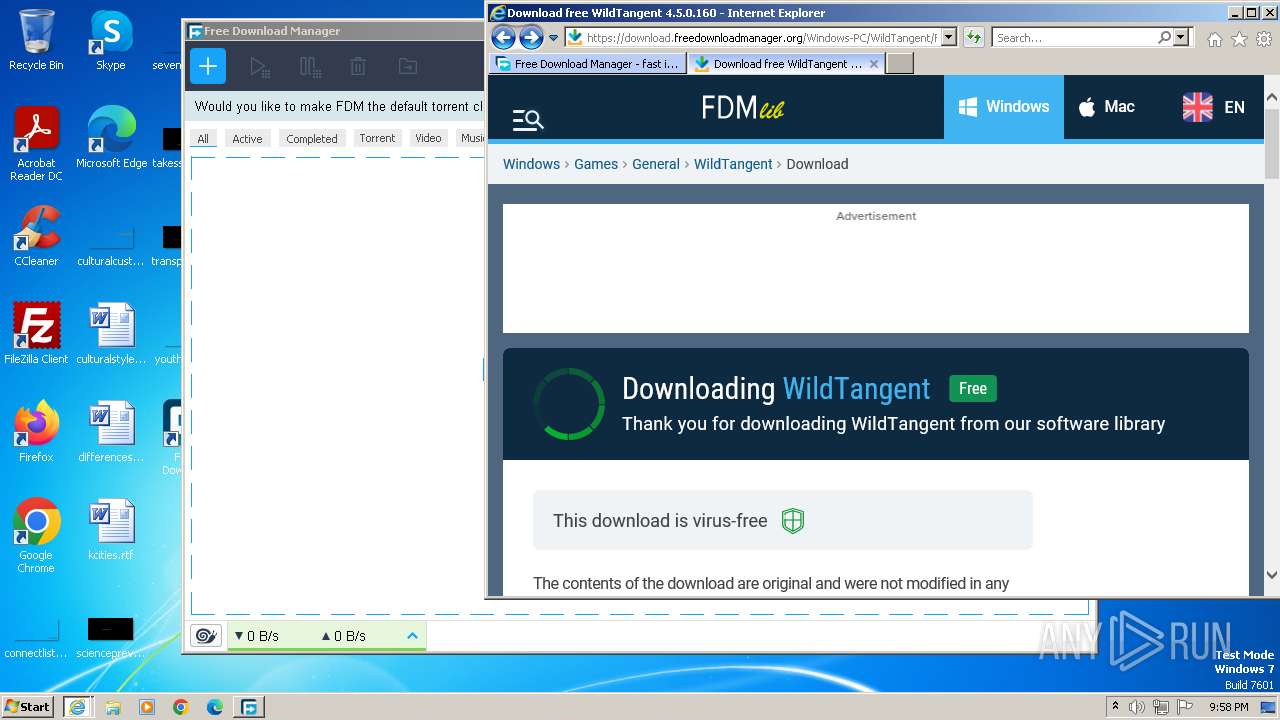Click the Internet Explorer address bar URL

coord(761,38)
